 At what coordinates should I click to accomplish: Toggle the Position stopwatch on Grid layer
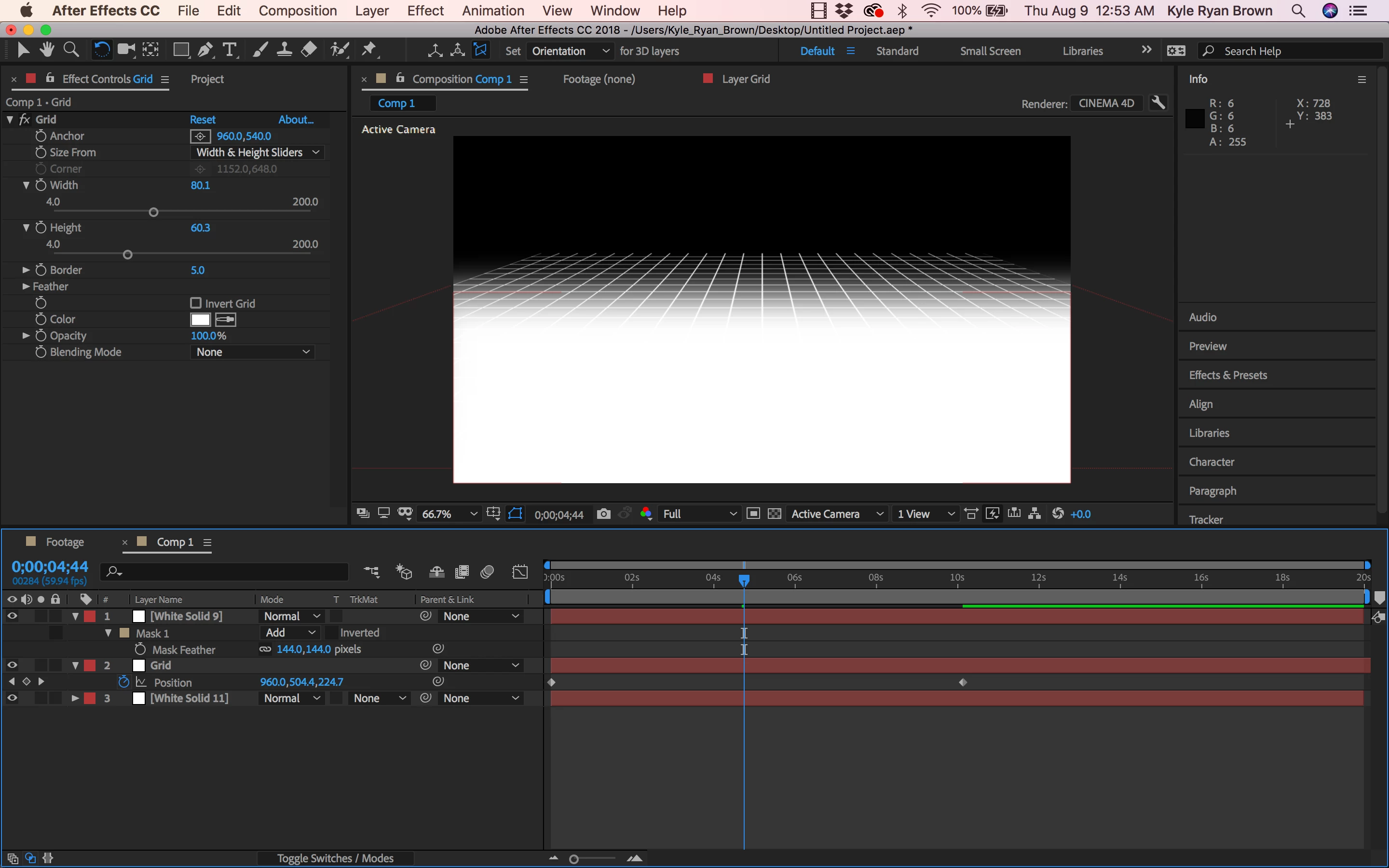point(123,682)
